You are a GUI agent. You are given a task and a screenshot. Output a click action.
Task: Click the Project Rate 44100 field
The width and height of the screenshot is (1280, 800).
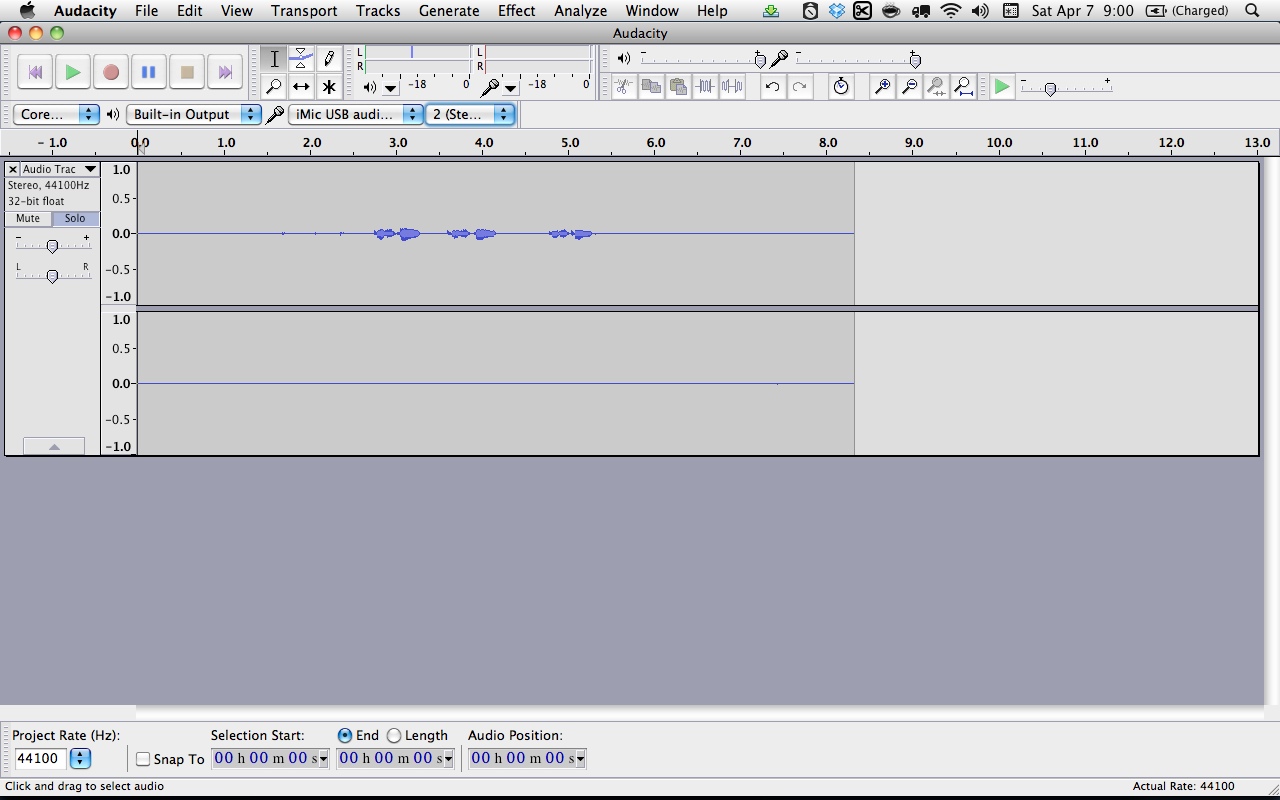click(x=41, y=758)
